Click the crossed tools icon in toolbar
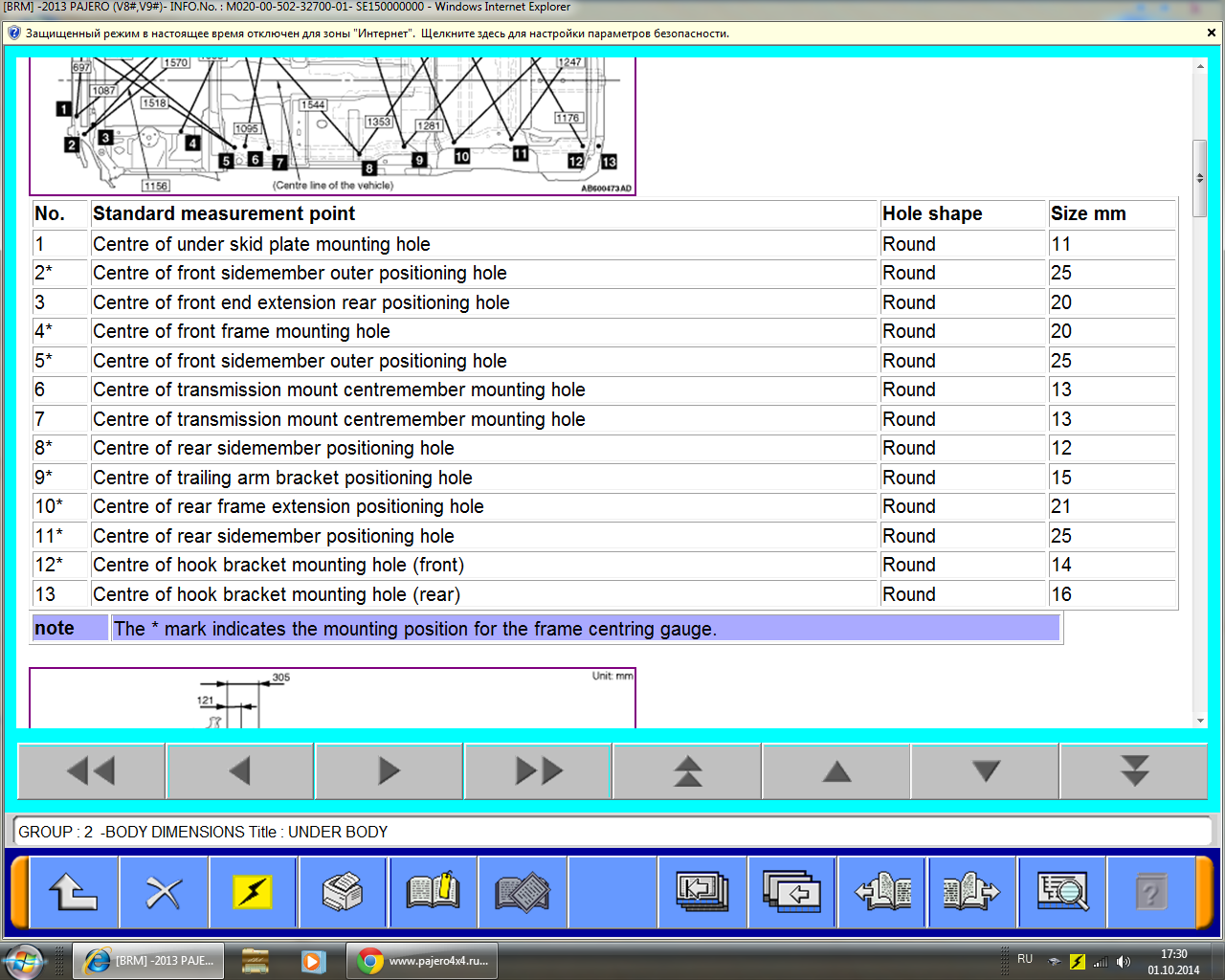This screenshot has height=980, width=1225. (x=164, y=893)
